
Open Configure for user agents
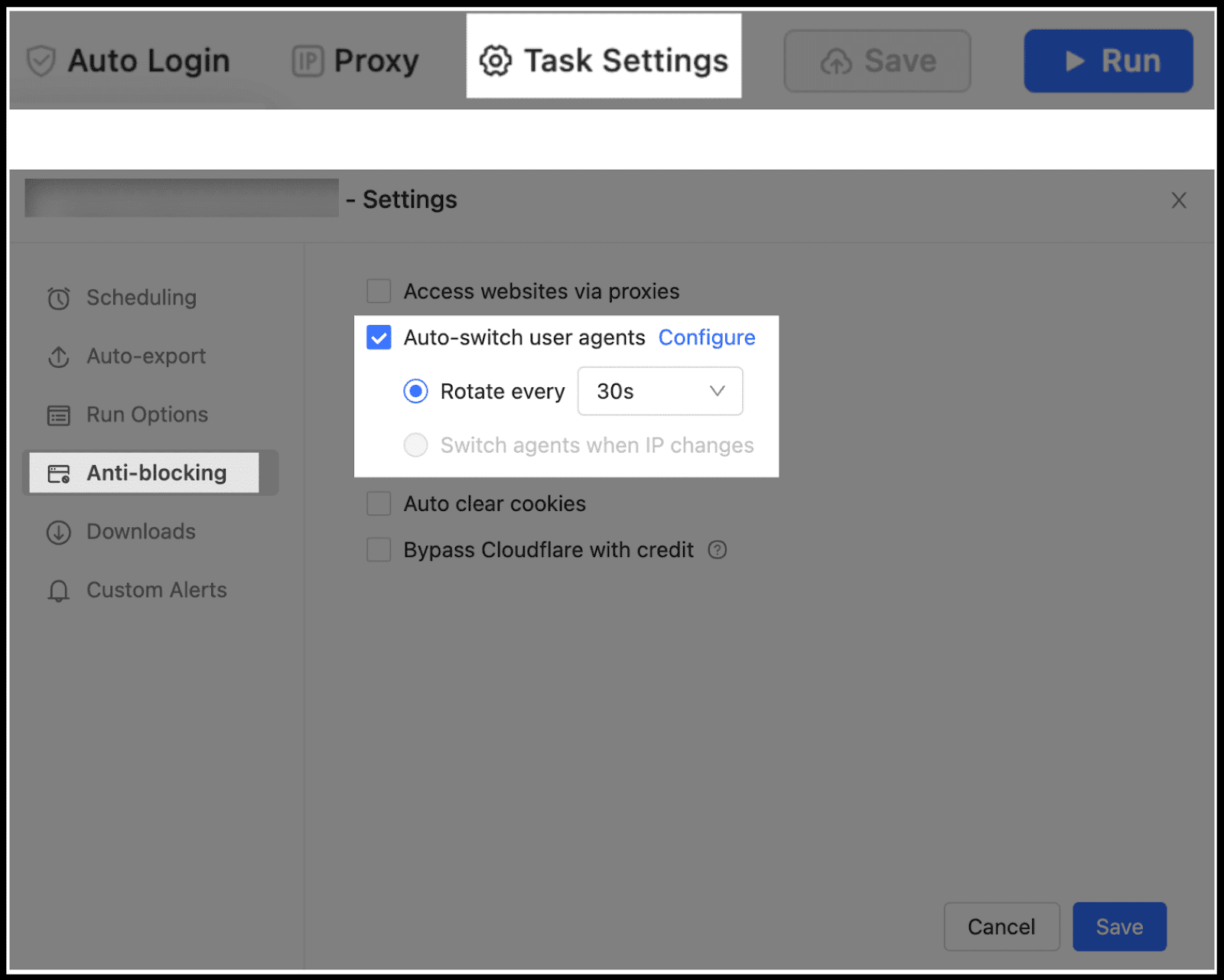tap(706, 337)
